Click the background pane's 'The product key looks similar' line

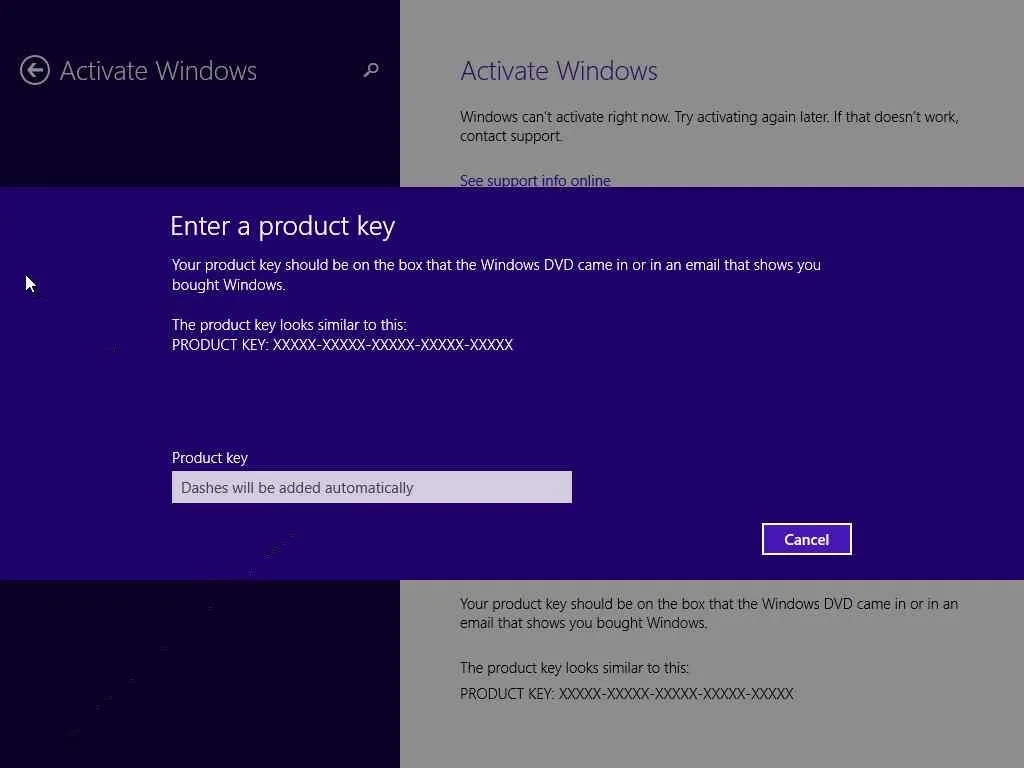coord(575,668)
